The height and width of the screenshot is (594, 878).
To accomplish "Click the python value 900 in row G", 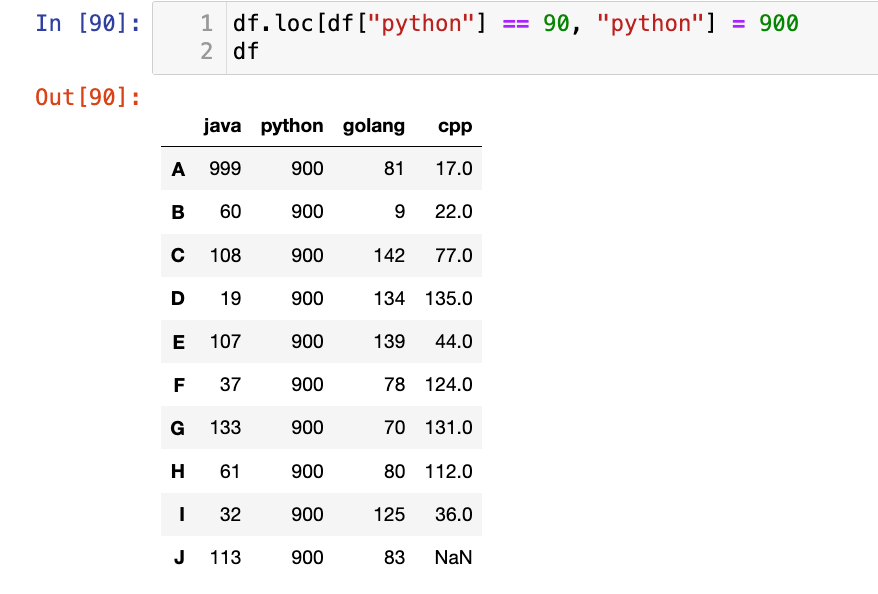I will click(307, 428).
